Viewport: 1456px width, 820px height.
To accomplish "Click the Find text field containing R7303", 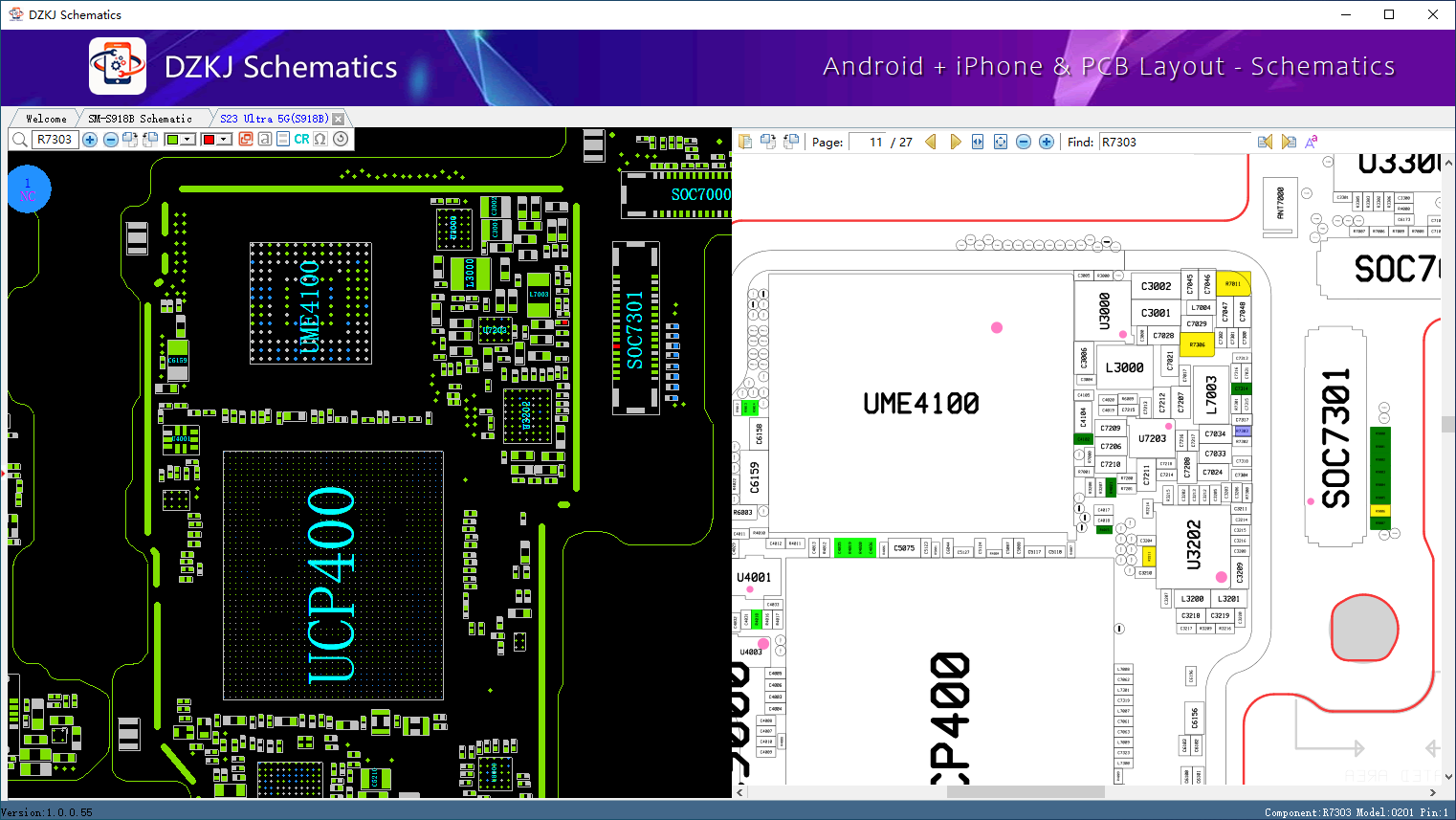I will (x=1175, y=142).
